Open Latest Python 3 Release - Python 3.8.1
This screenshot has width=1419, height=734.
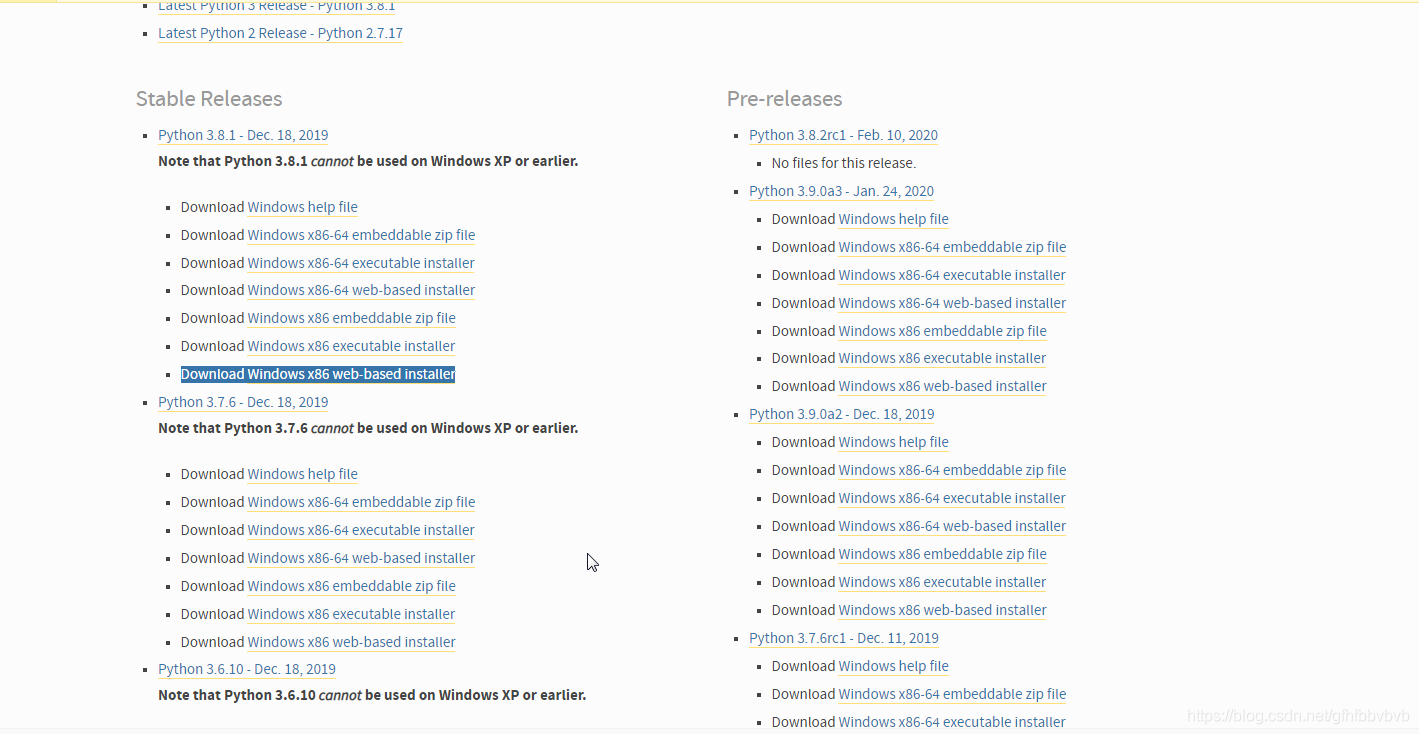(276, 6)
